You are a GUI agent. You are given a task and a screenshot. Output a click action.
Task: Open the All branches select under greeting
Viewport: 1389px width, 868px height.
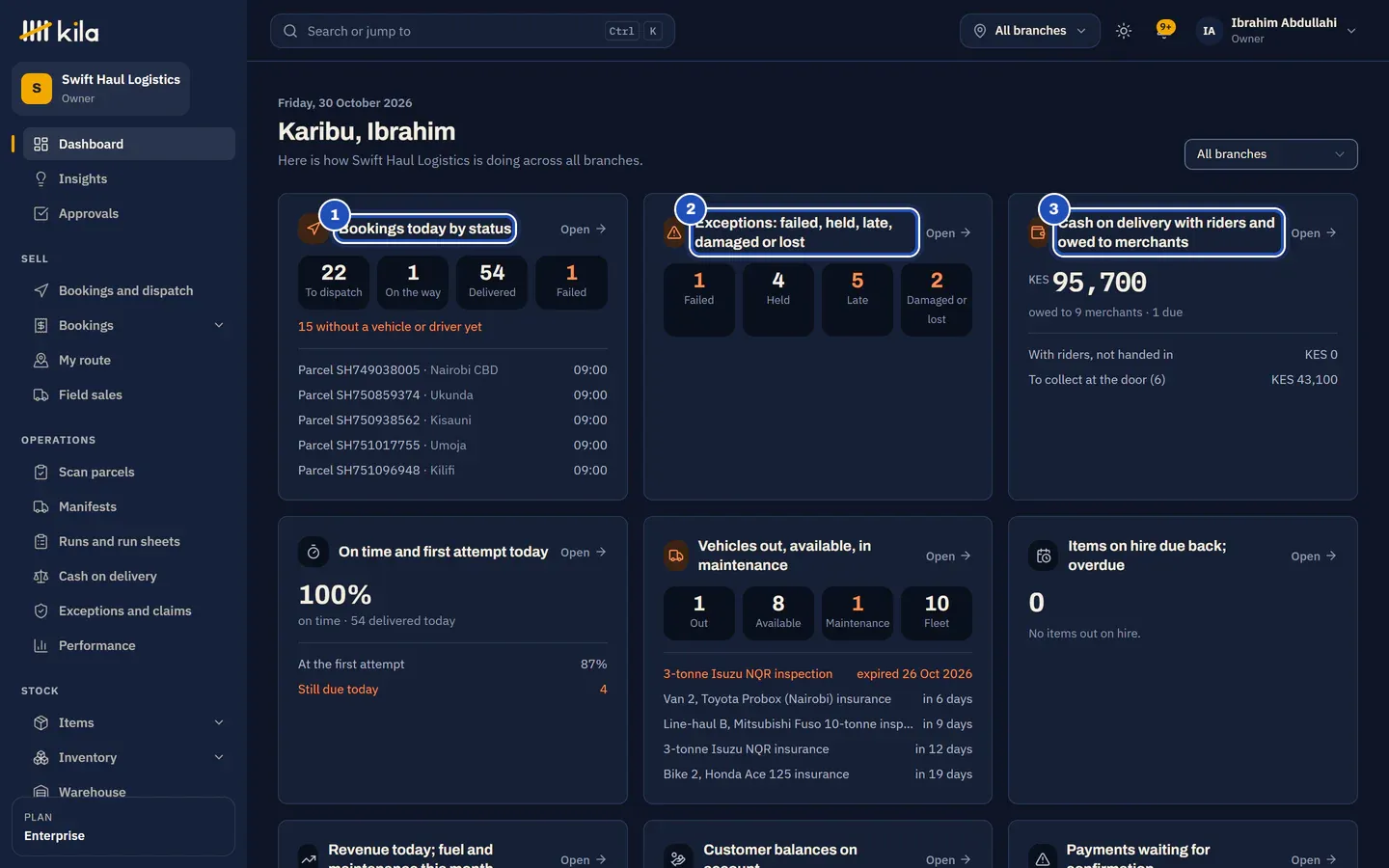(x=1270, y=154)
